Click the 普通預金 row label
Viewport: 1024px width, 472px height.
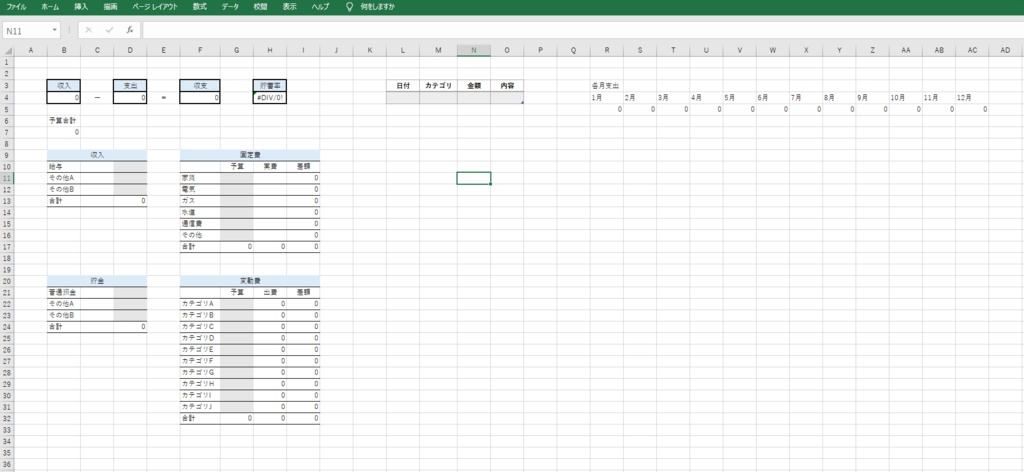pyautogui.click(x=64, y=292)
